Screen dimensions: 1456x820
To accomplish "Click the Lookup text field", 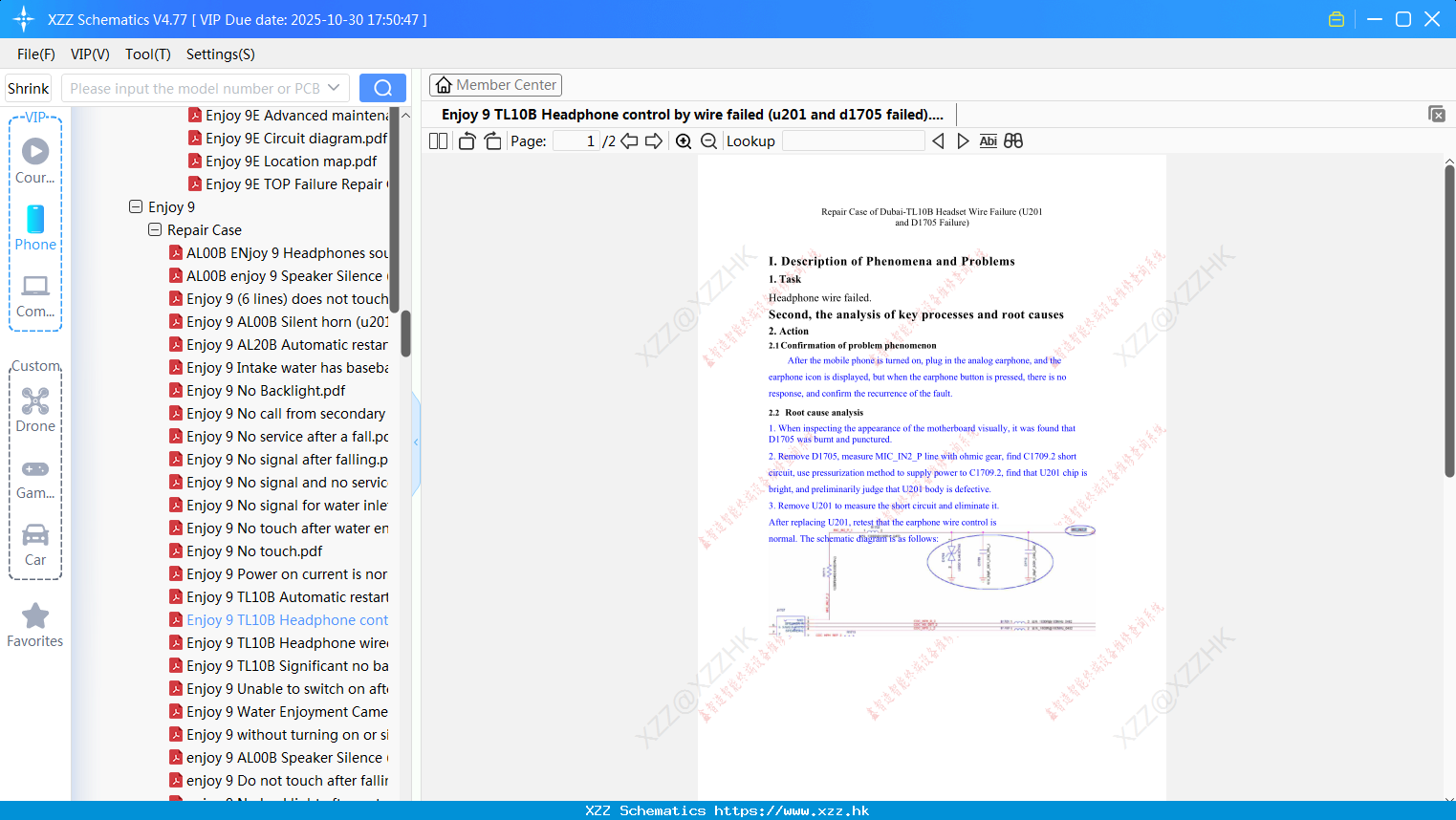I will coord(853,140).
